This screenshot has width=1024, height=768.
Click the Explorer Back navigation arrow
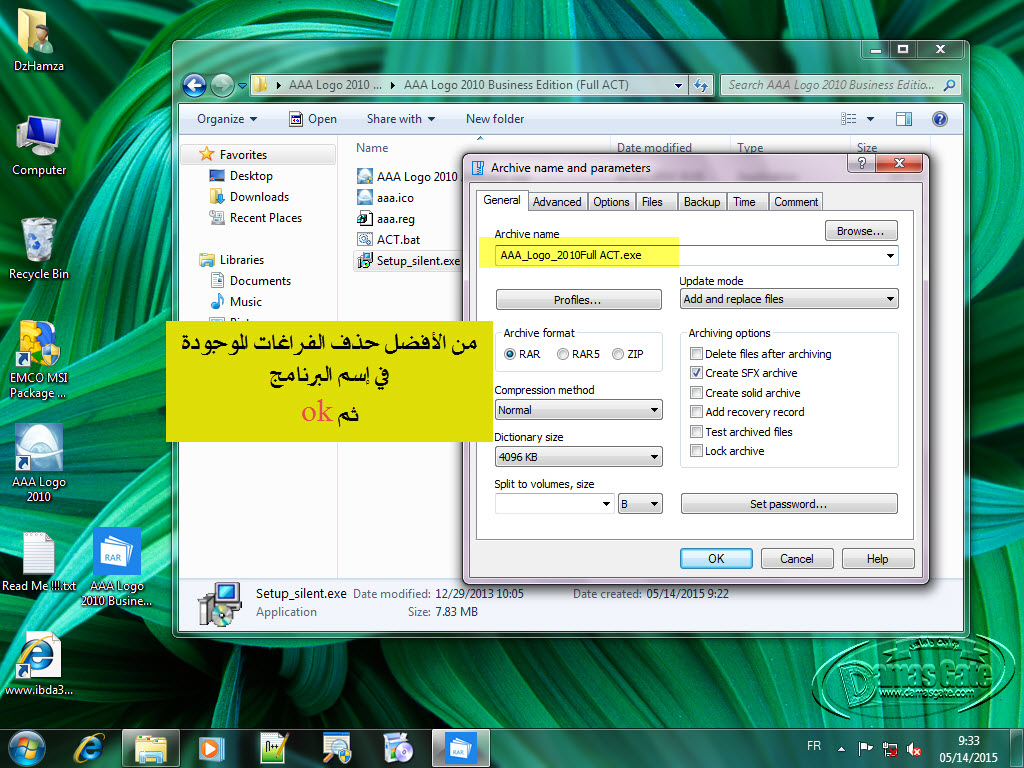pyautogui.click(x=194, y=85)
